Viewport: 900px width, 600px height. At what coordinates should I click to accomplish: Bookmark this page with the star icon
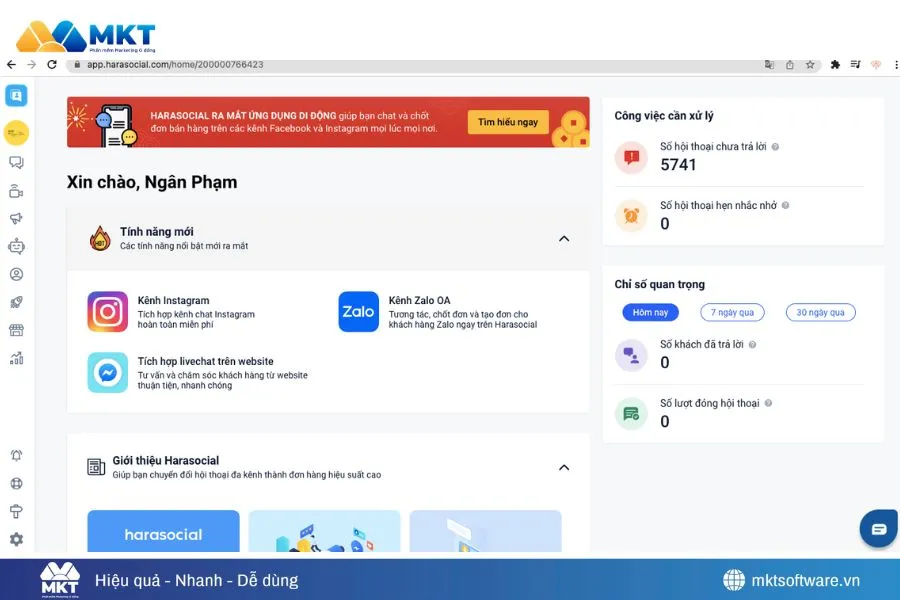point(810,64)
